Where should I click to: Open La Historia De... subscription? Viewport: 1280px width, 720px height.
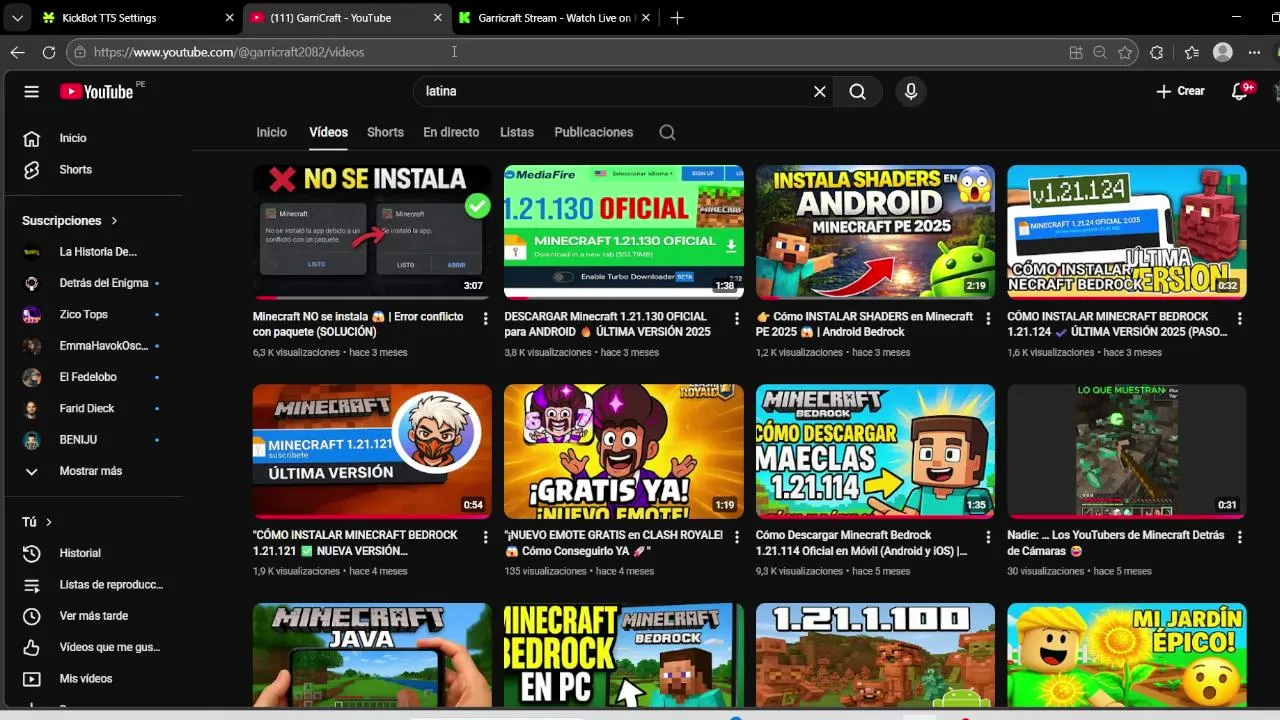coord(98,252)
